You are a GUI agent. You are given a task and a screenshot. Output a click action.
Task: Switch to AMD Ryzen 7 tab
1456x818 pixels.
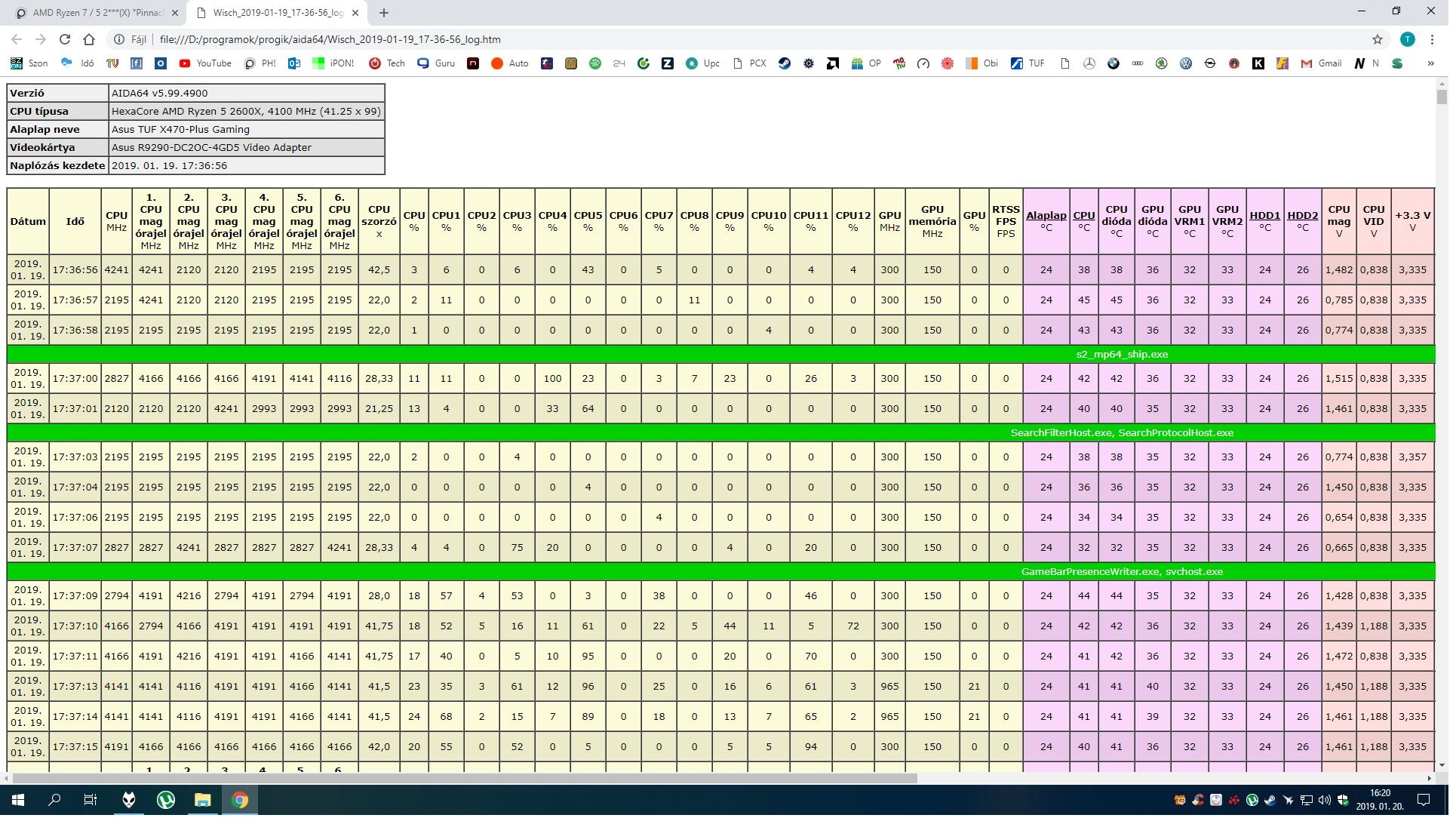(x=97, y=13)
